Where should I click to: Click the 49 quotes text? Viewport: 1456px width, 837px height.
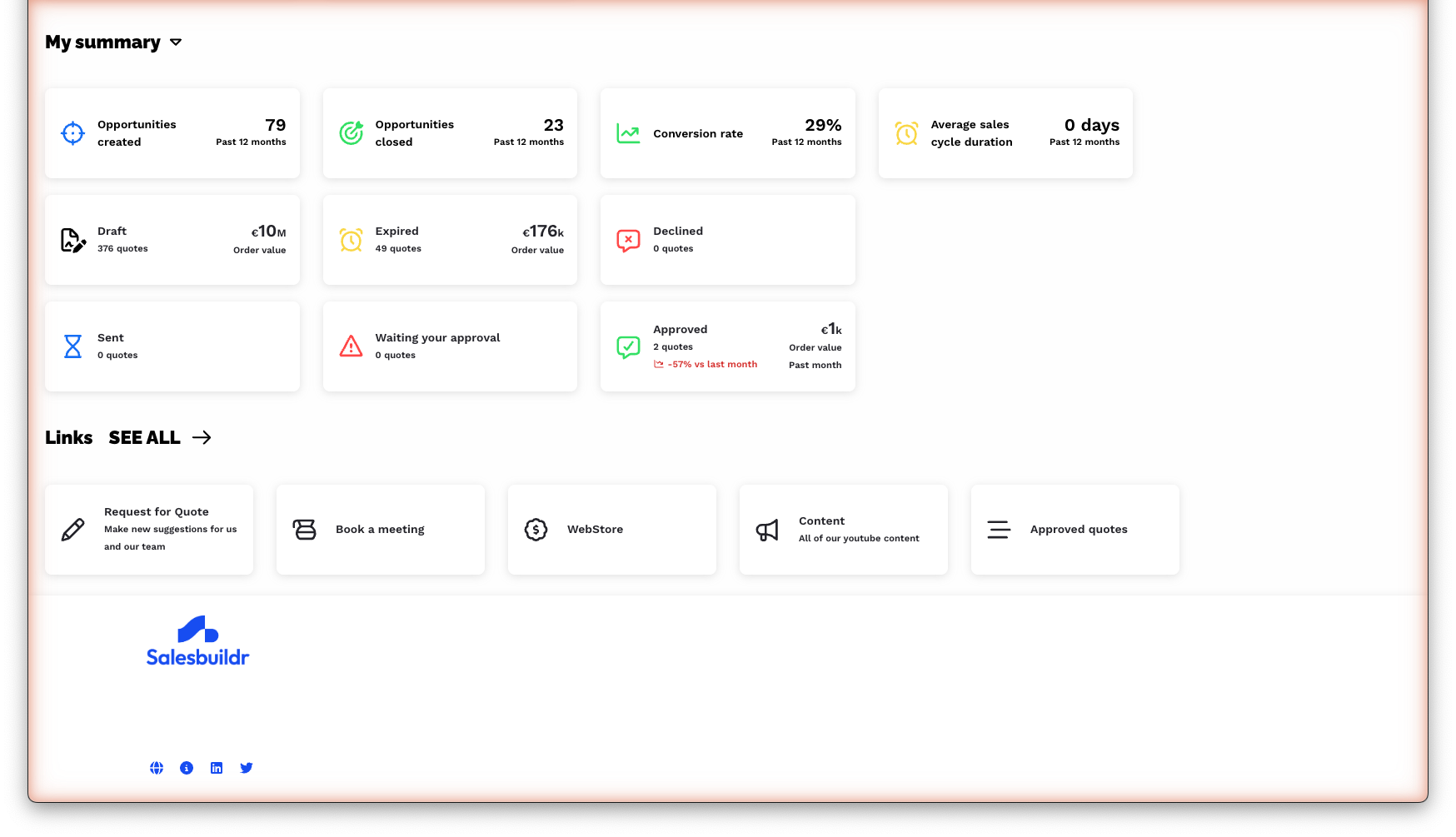click(x=398, y=249)
